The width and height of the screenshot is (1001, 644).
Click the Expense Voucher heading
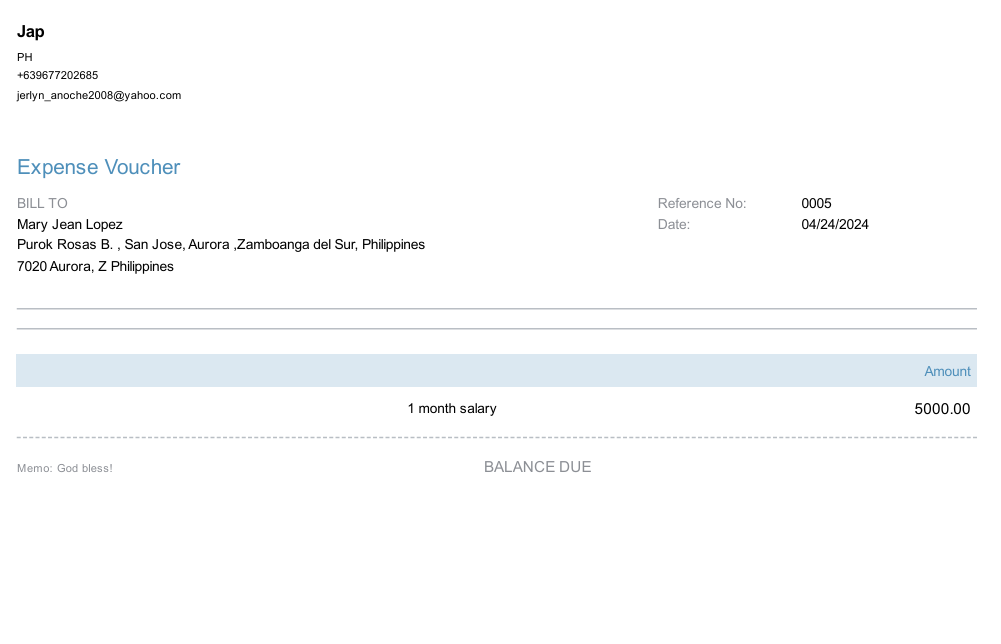click(98, 167)
